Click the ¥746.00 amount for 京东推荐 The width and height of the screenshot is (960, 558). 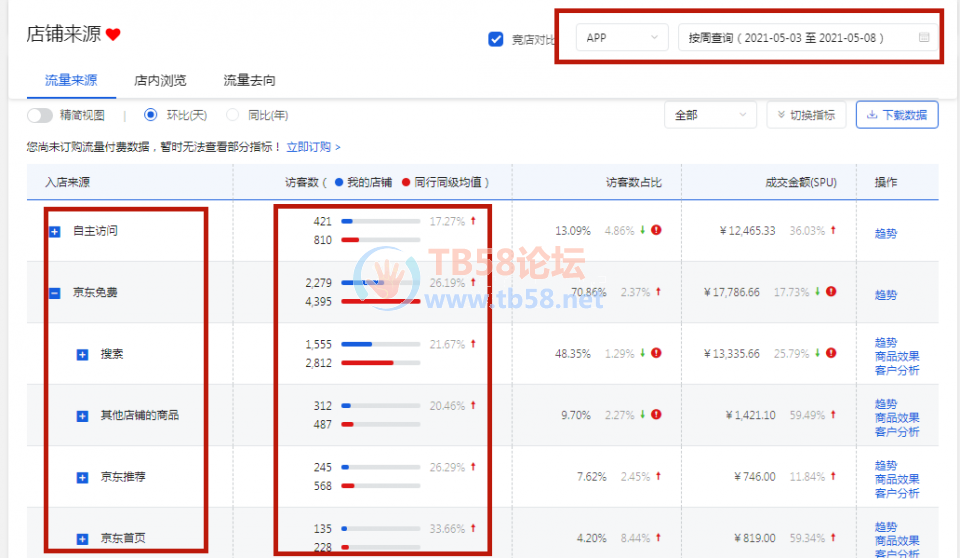pyautogui.click(x=755, y=476)
